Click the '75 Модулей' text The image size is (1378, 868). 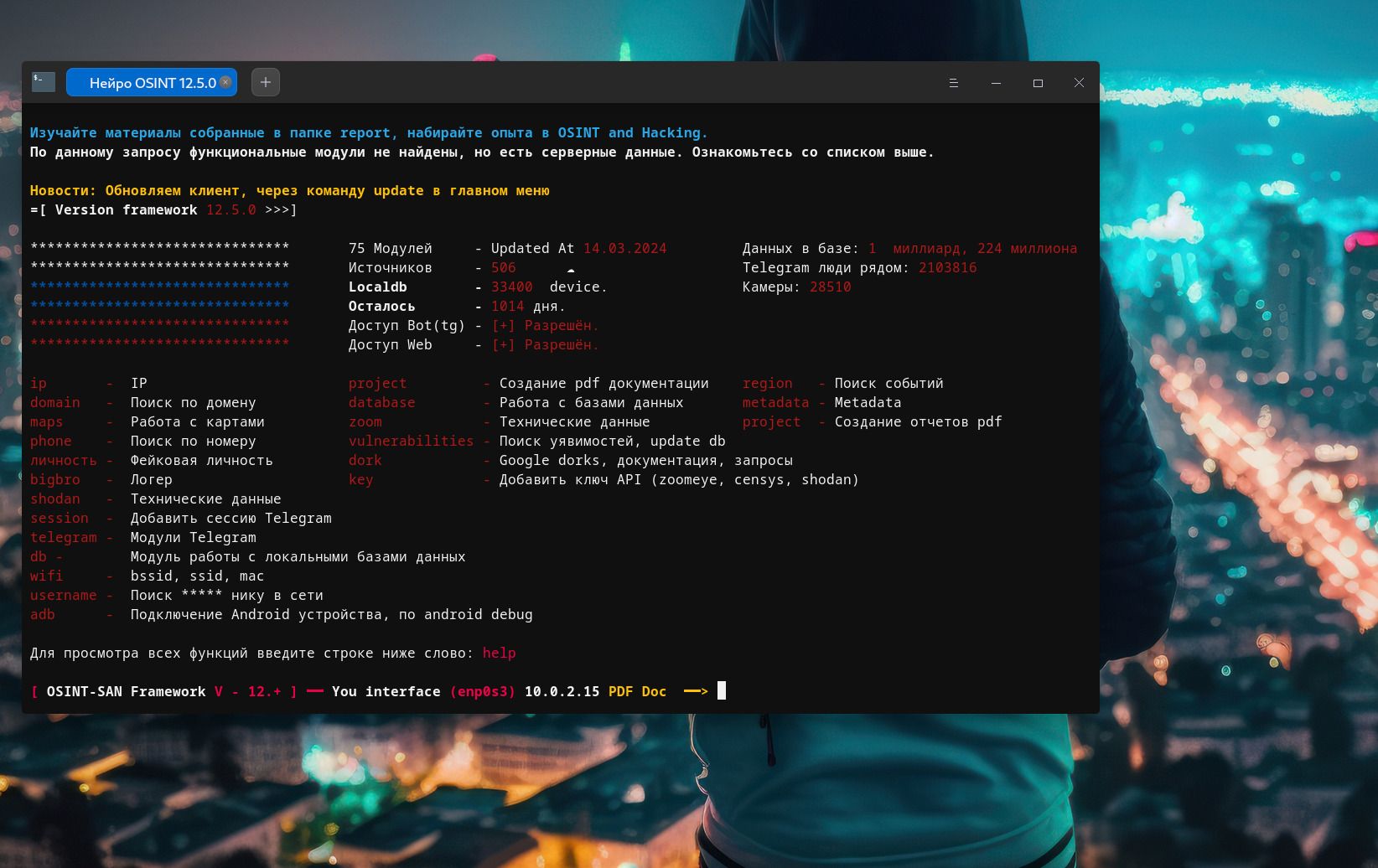tap(391, 248)
